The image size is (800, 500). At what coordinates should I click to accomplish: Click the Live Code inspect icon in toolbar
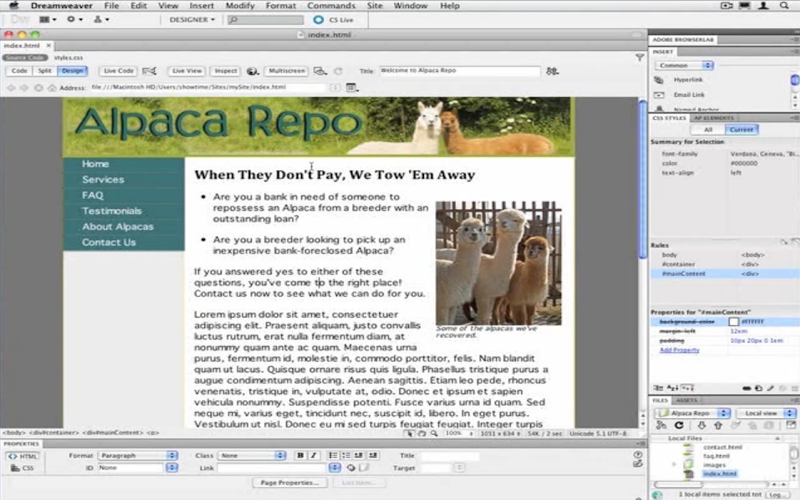pyautogui.click(x=150, y=71)
